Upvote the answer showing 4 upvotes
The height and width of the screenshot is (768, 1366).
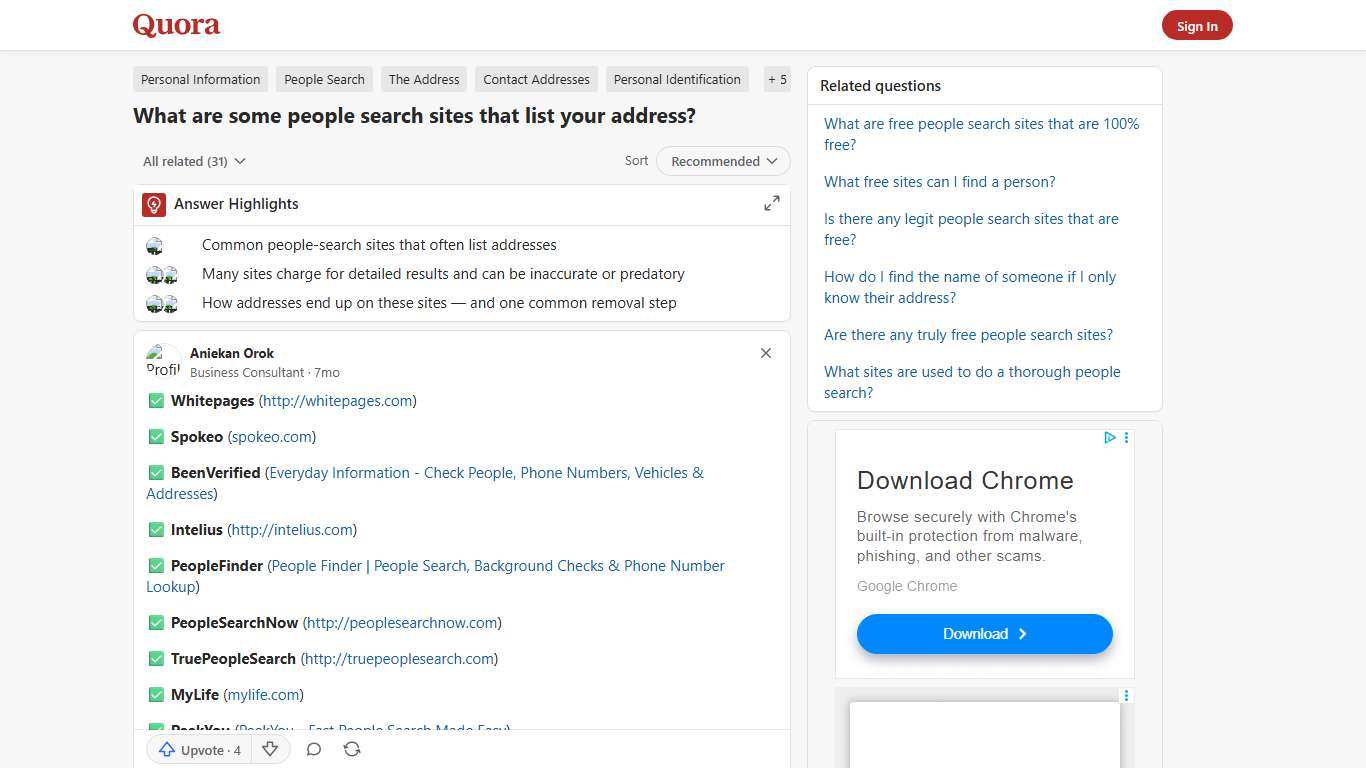198,749
